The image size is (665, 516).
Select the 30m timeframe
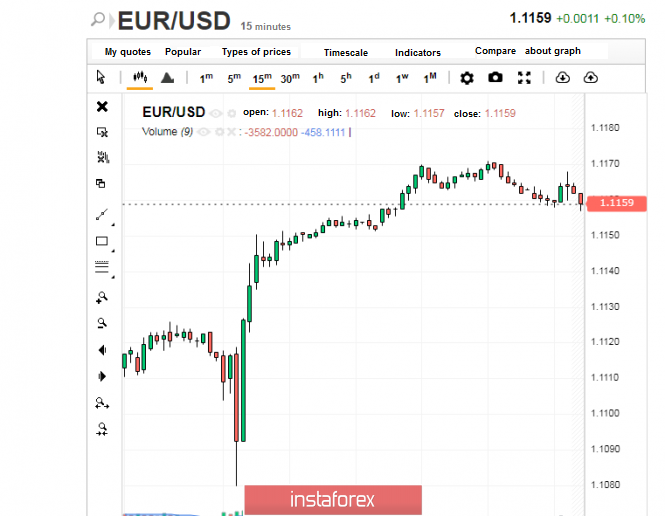click(290, 78)
